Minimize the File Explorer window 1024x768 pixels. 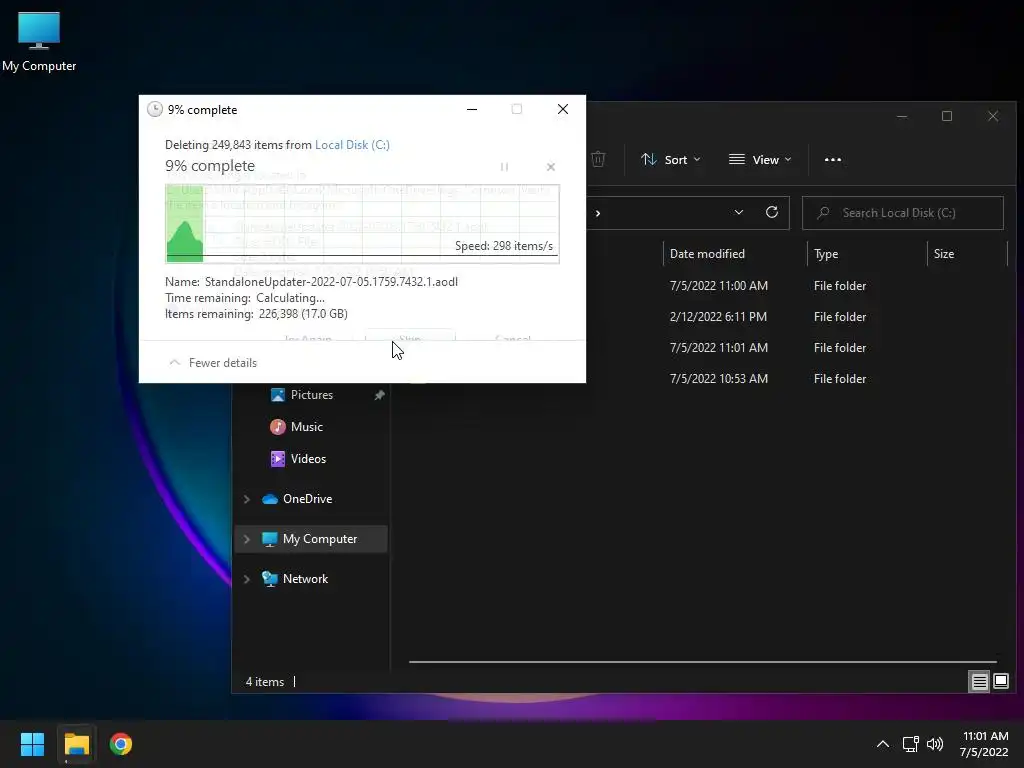pos(902,116)
